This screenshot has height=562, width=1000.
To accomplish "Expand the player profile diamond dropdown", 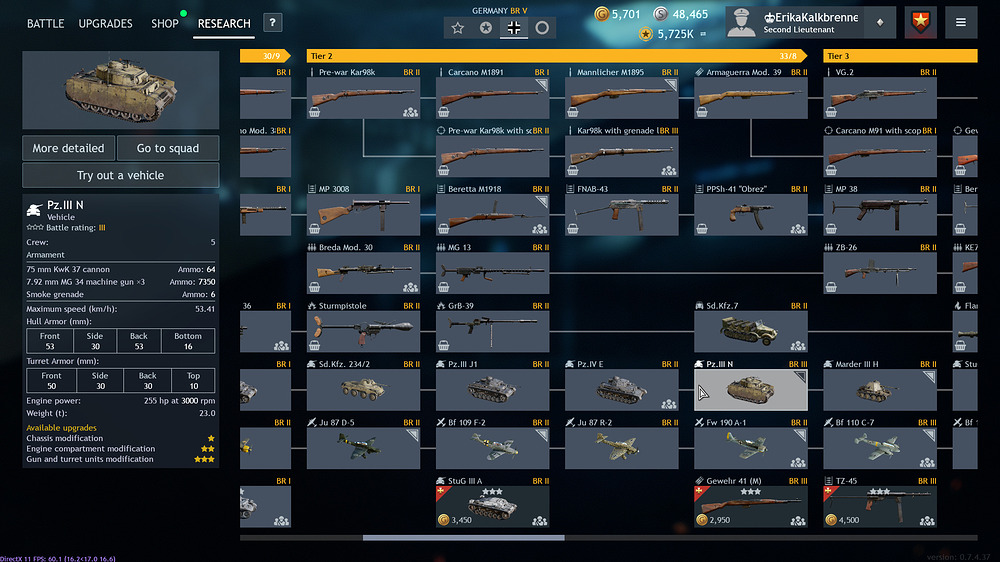I will (880, 23).
